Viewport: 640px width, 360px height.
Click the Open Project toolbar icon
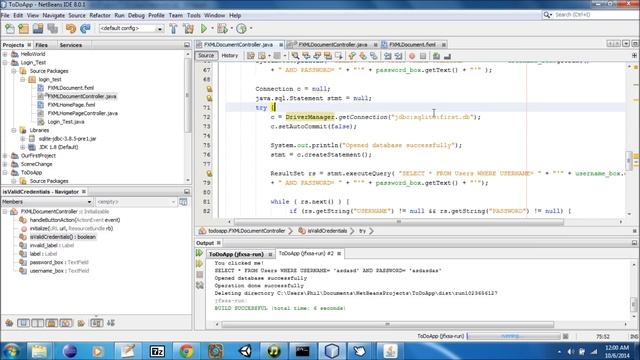[38, 29]
